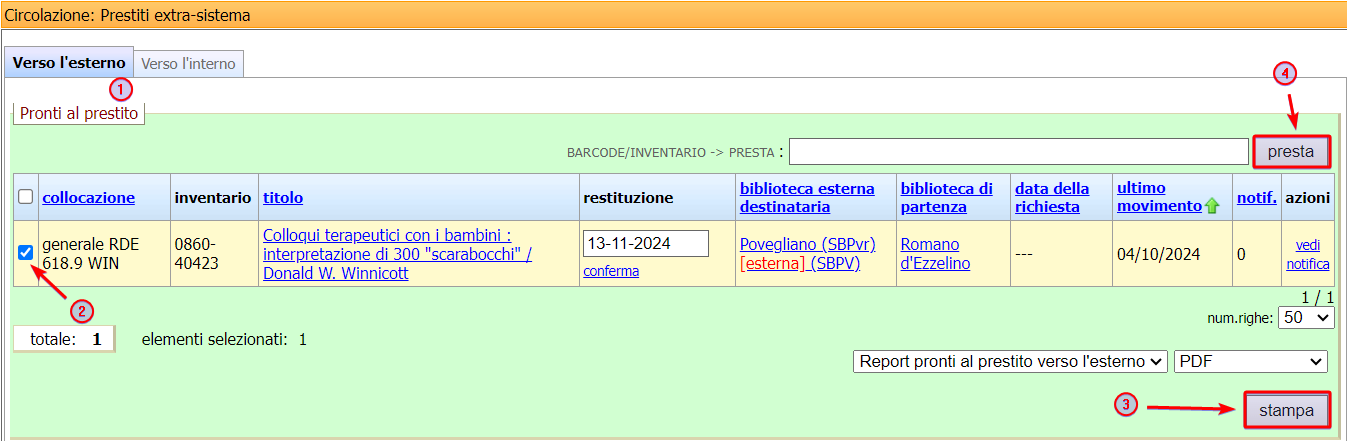
Task: Click the restituzione date field 13-11-2024
Action: tap(645, 243)
